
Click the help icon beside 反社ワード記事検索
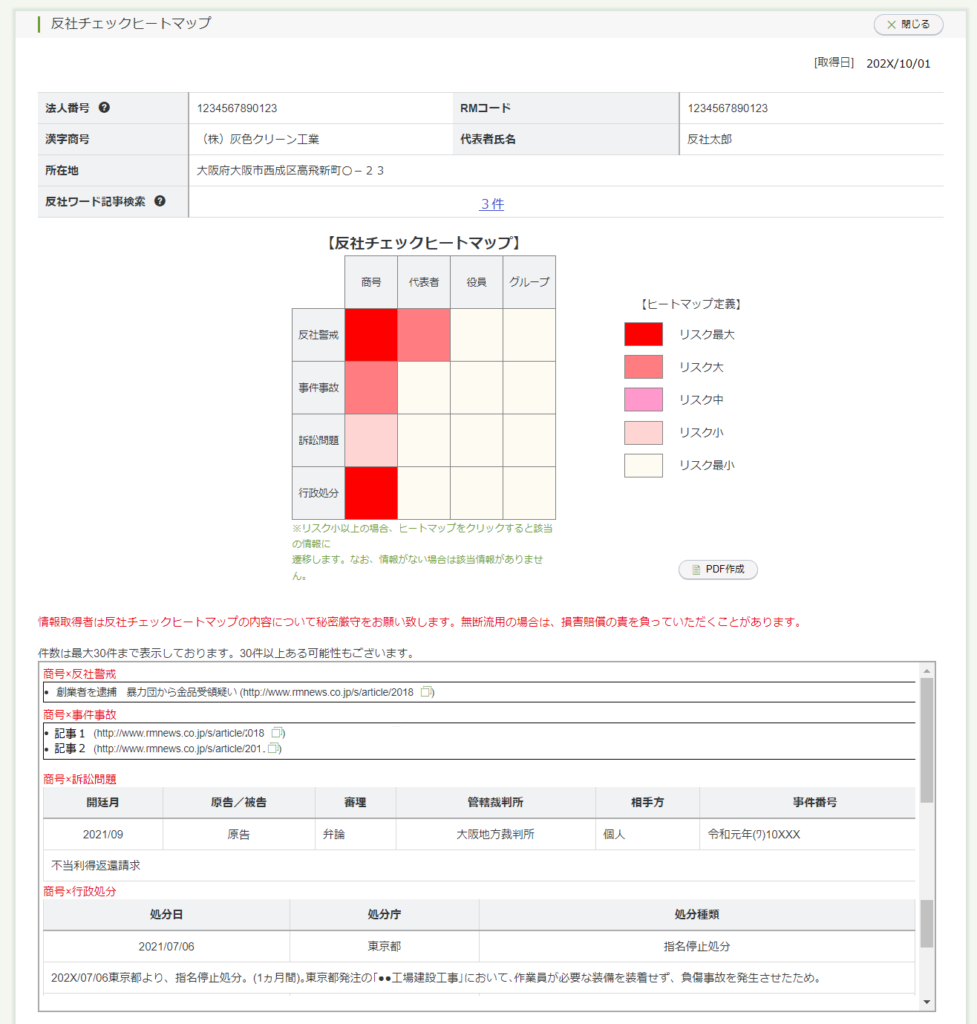click(160, 202)
